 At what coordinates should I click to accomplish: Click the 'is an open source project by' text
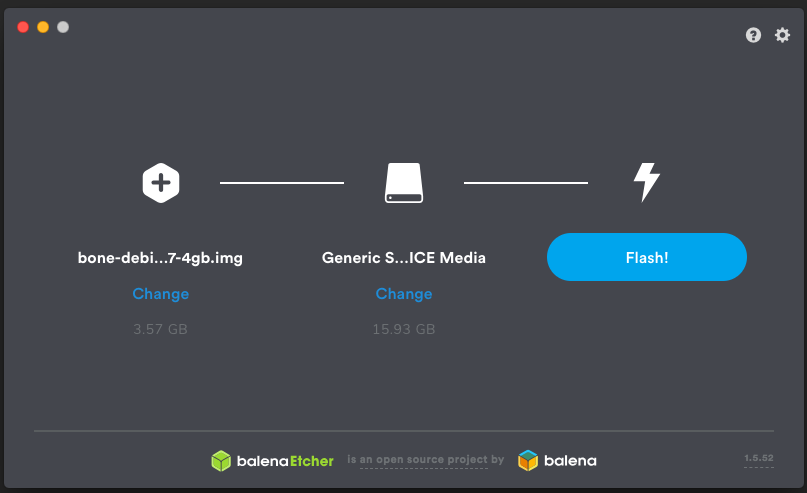[426, 460]
